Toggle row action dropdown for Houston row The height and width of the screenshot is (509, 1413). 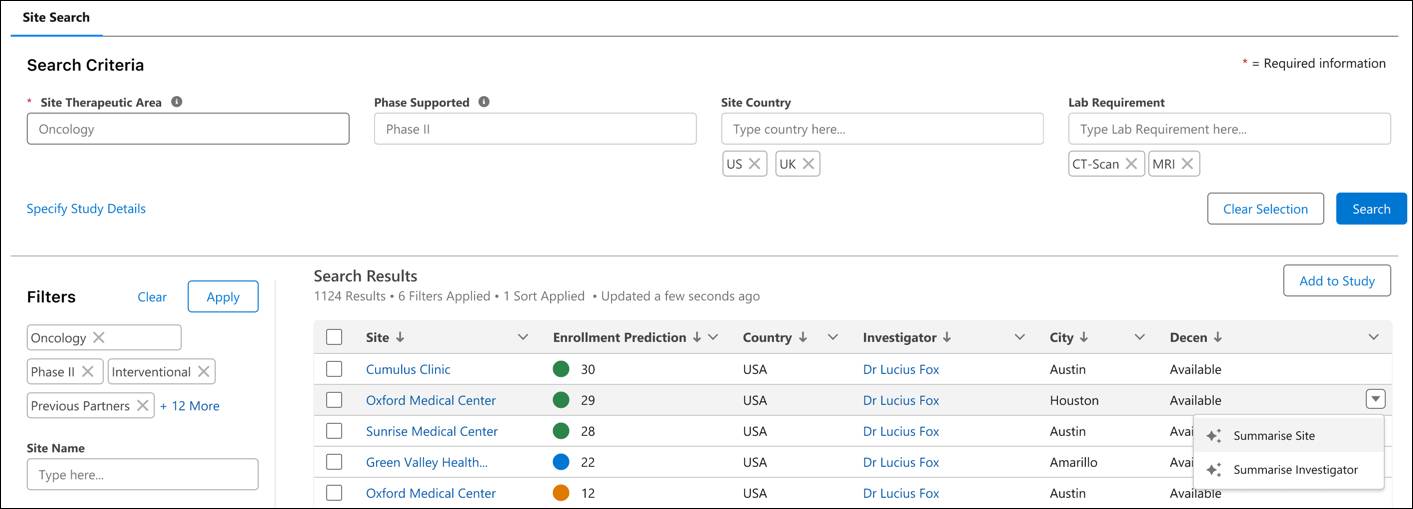coord(1376,399)
